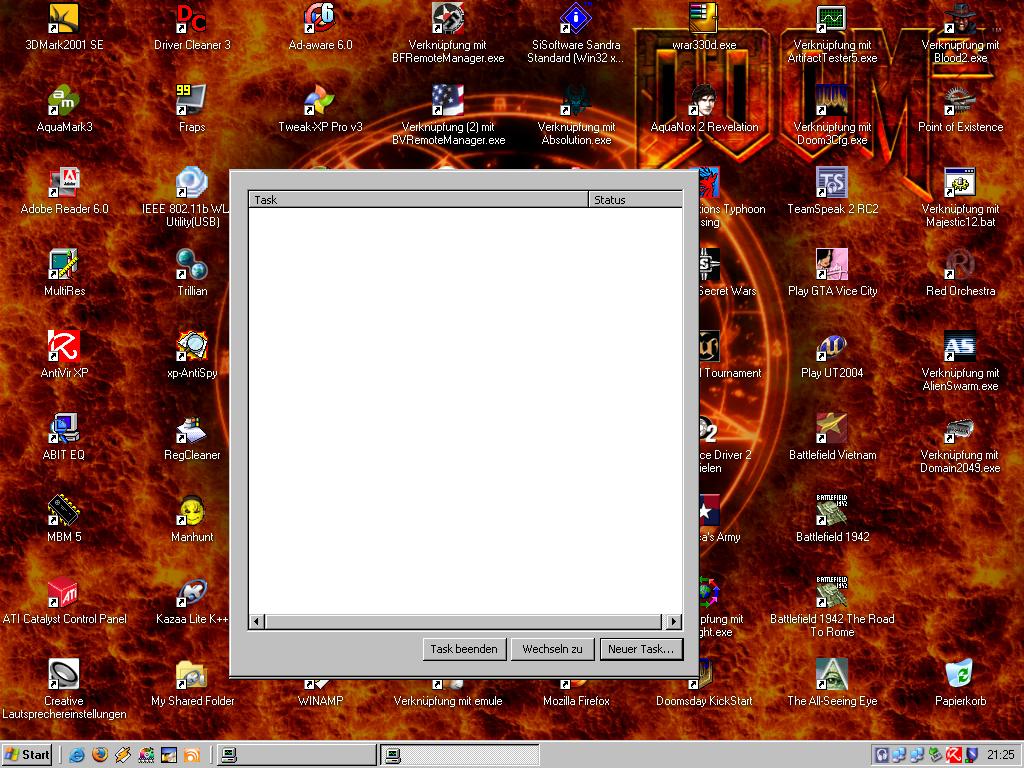
Task: Sort by the Task column header
Action: (x=418, y=199)
